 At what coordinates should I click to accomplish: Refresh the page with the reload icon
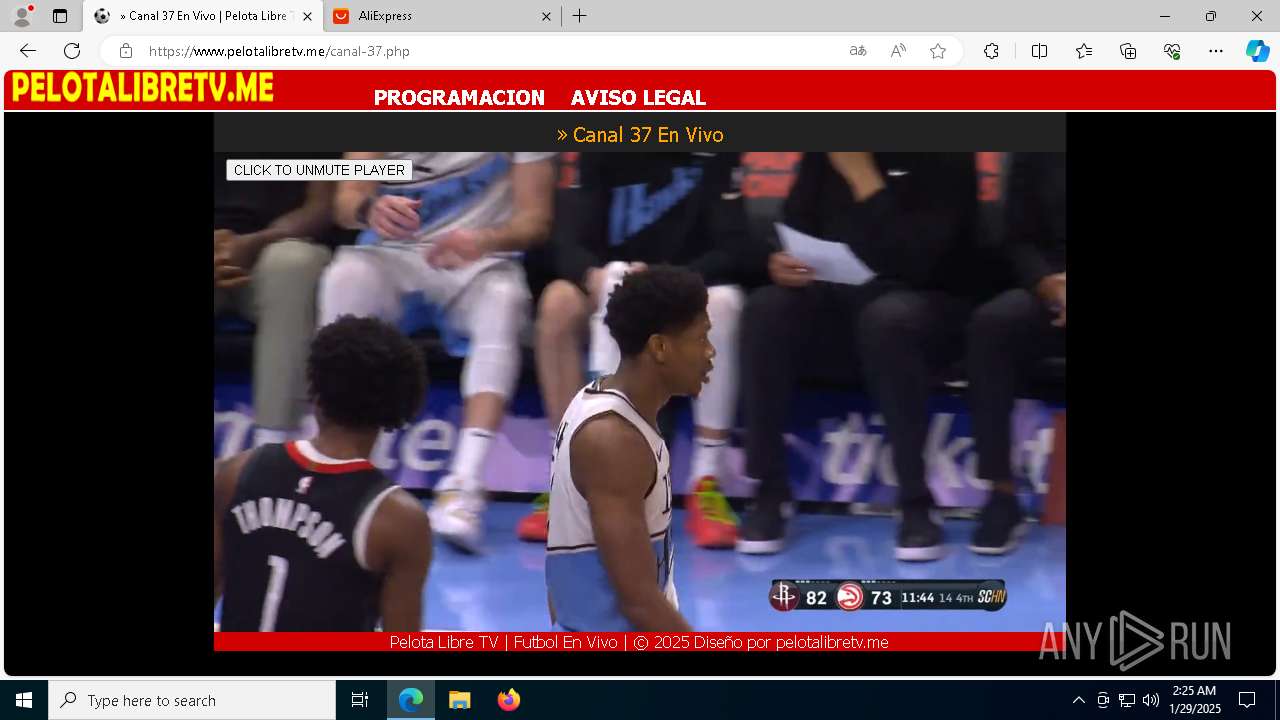(72, 51)
